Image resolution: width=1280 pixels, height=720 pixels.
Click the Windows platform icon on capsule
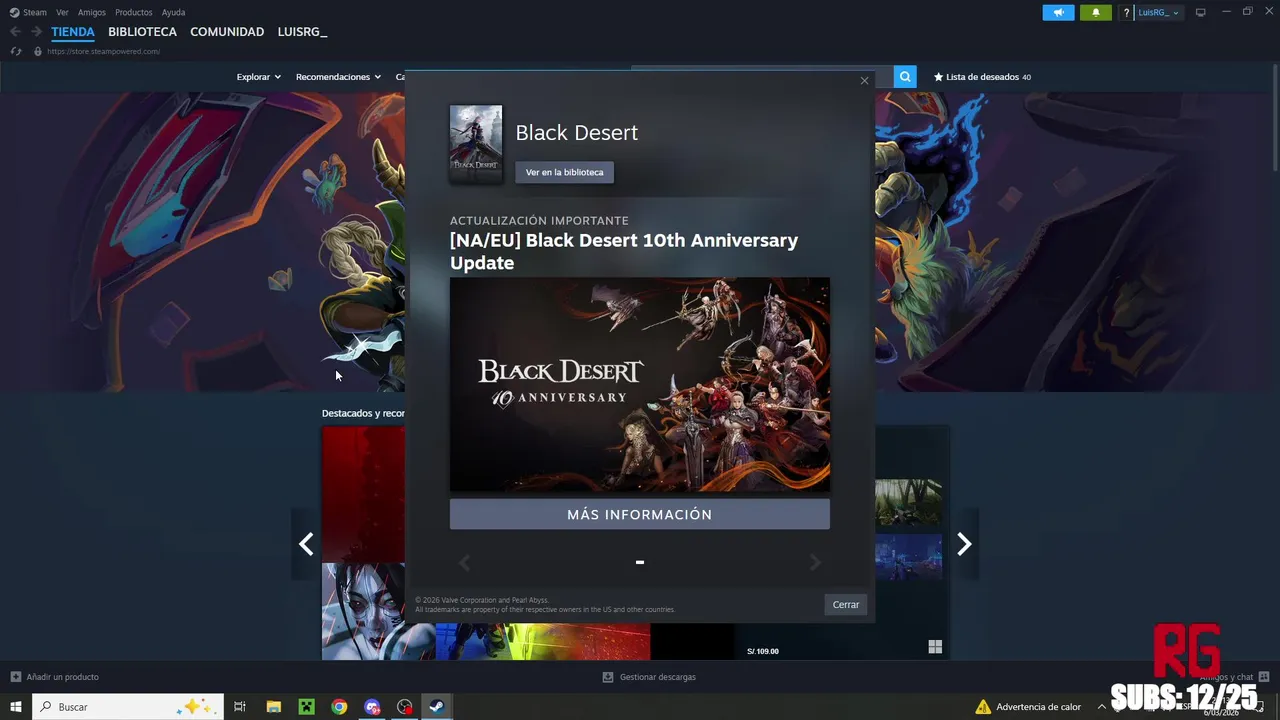point(935,647)
